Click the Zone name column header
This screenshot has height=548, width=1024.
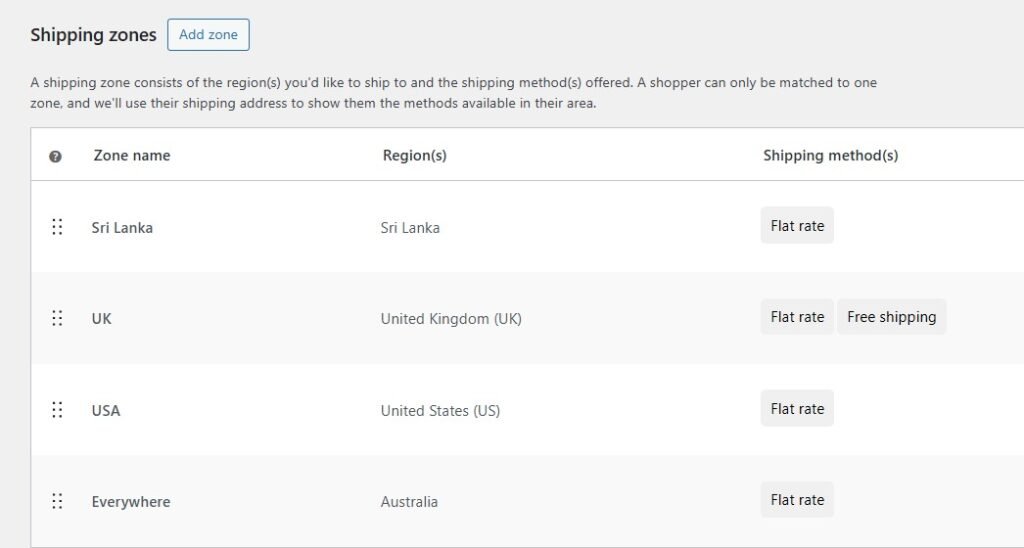click(132, 156)
